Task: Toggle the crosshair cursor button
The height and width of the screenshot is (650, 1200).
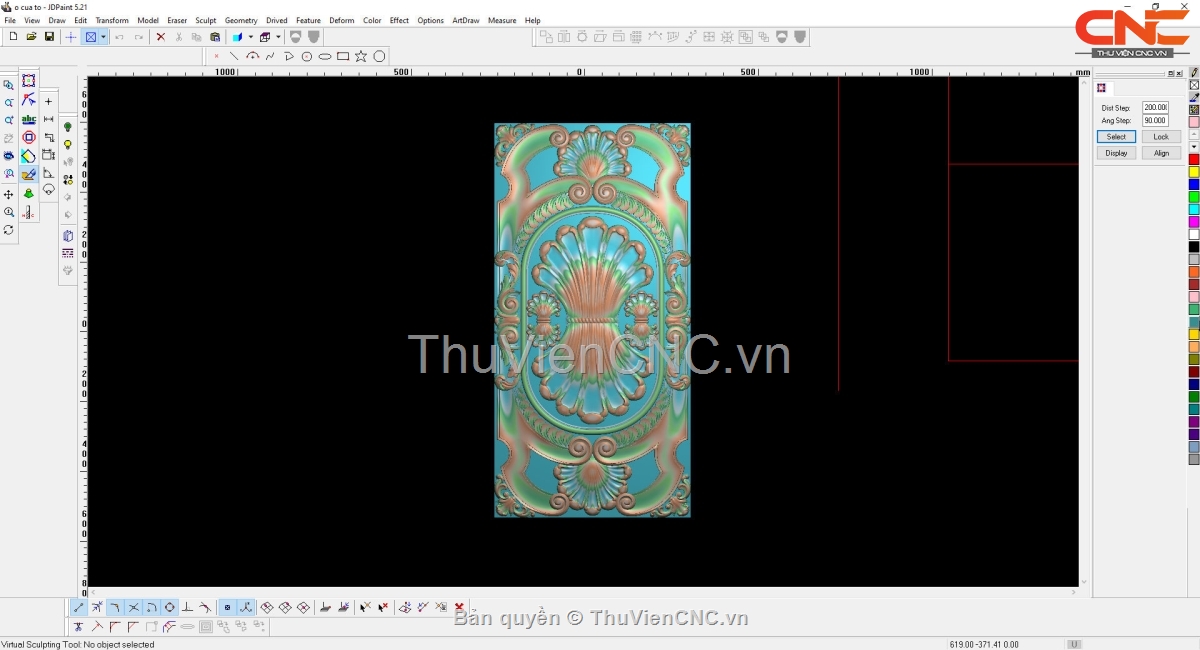Action: point(70,37)
